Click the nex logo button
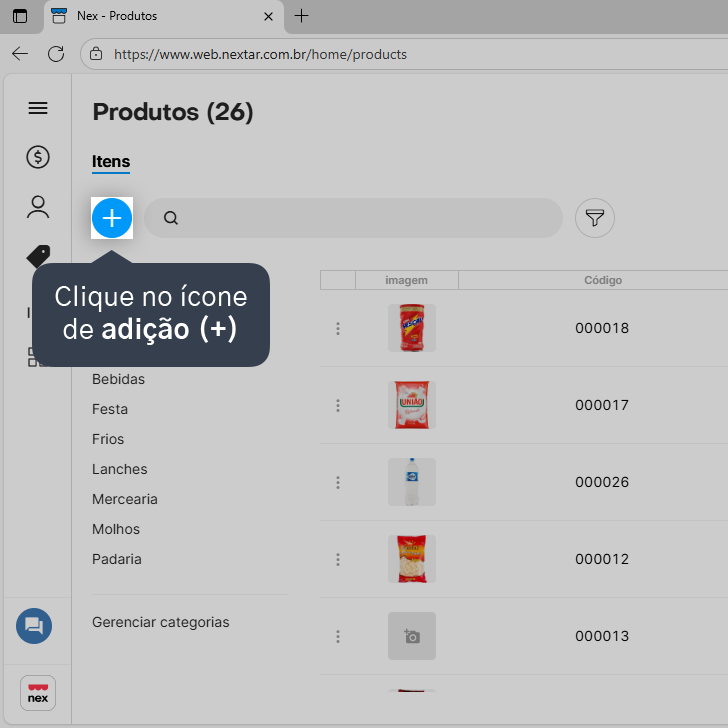This screenshot has width=728, height=728. point(38,693)
